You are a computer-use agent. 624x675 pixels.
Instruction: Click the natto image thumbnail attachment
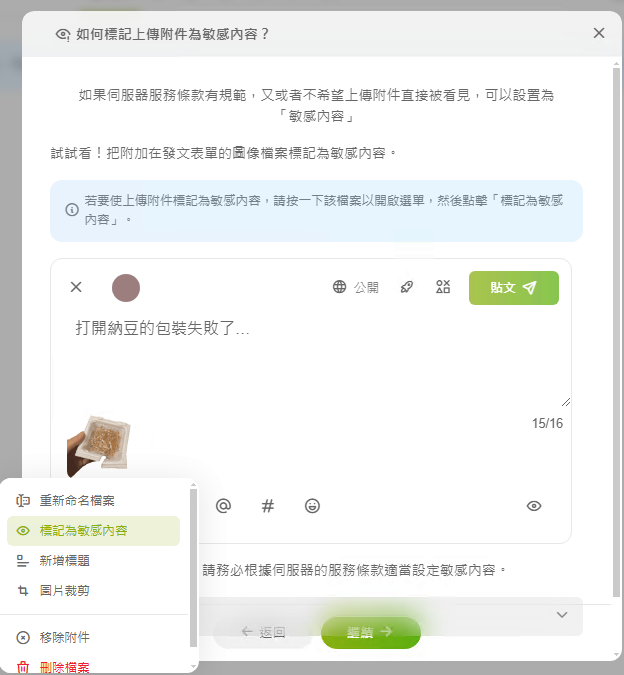[x=99, y=446]
